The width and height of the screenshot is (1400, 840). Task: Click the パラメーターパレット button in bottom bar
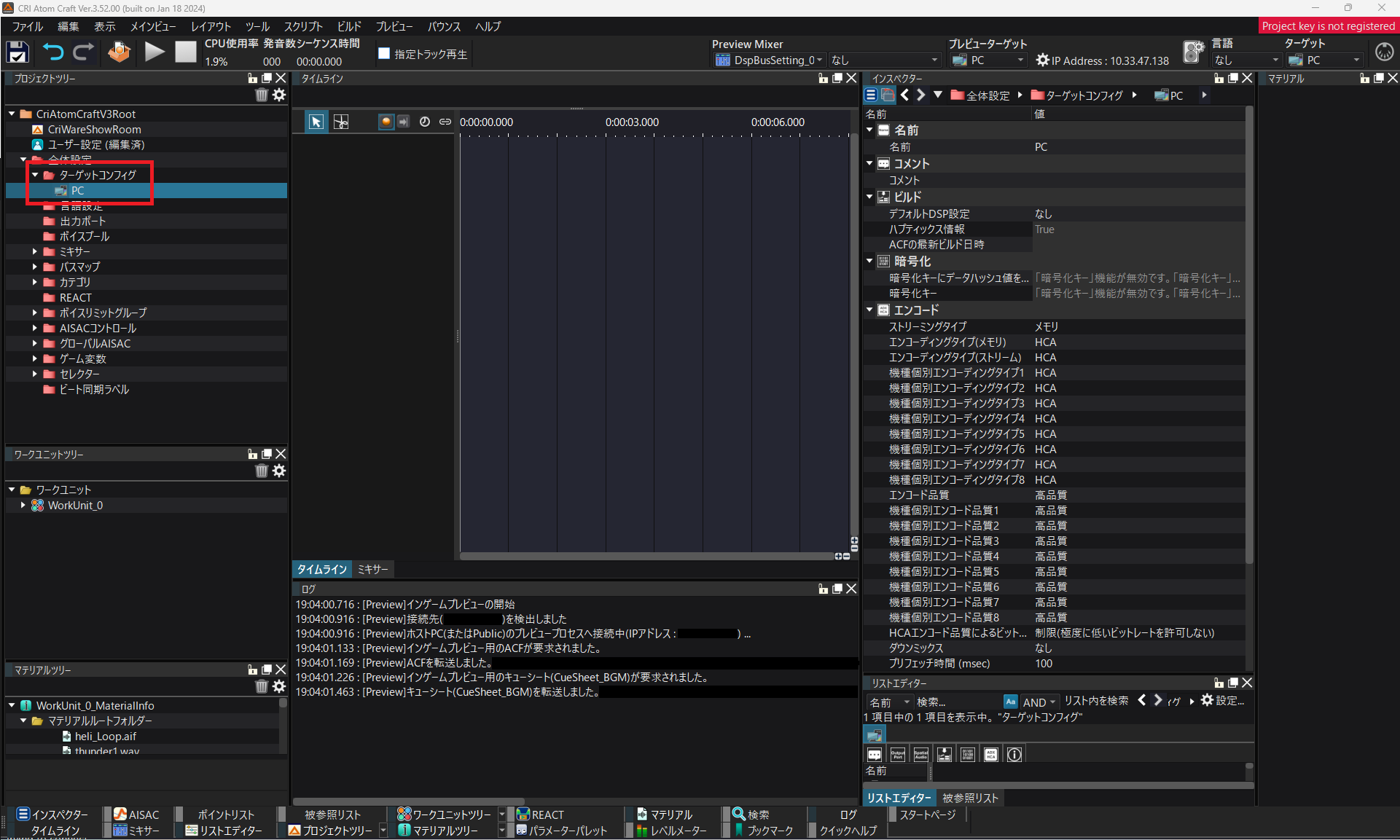click(x=561, y=831)
